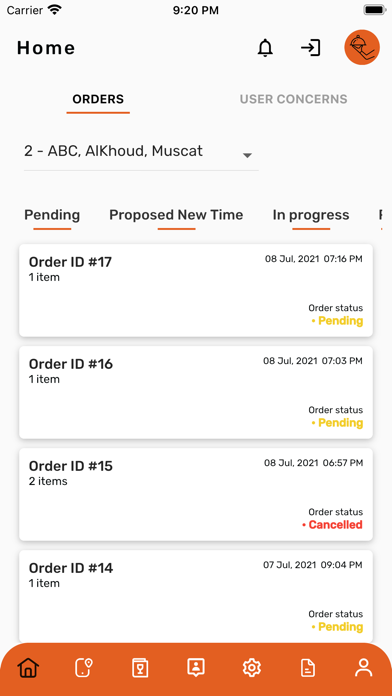Open the orange restaurant profile avatar
The width and height of the screenshot is (392, 696).
pos(362,47)
